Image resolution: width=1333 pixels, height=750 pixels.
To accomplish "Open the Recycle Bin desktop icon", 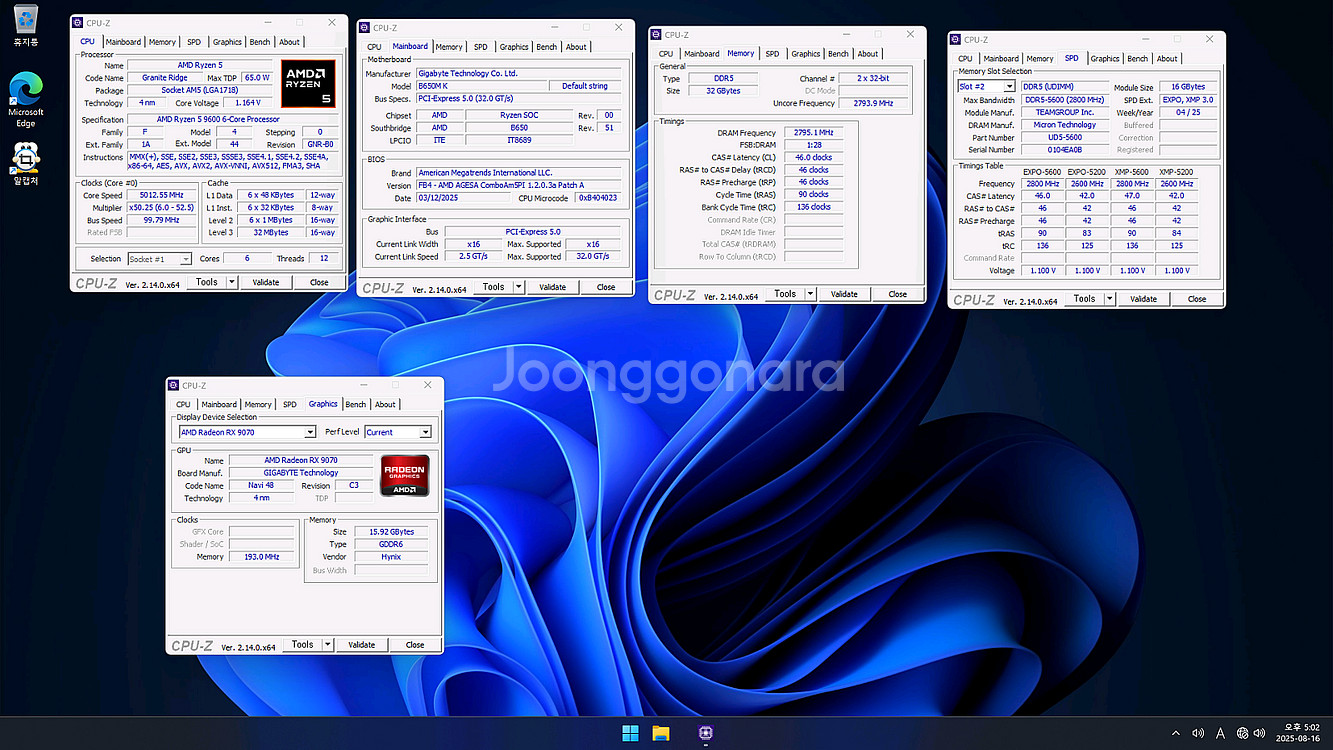I will tap(25, 20).
